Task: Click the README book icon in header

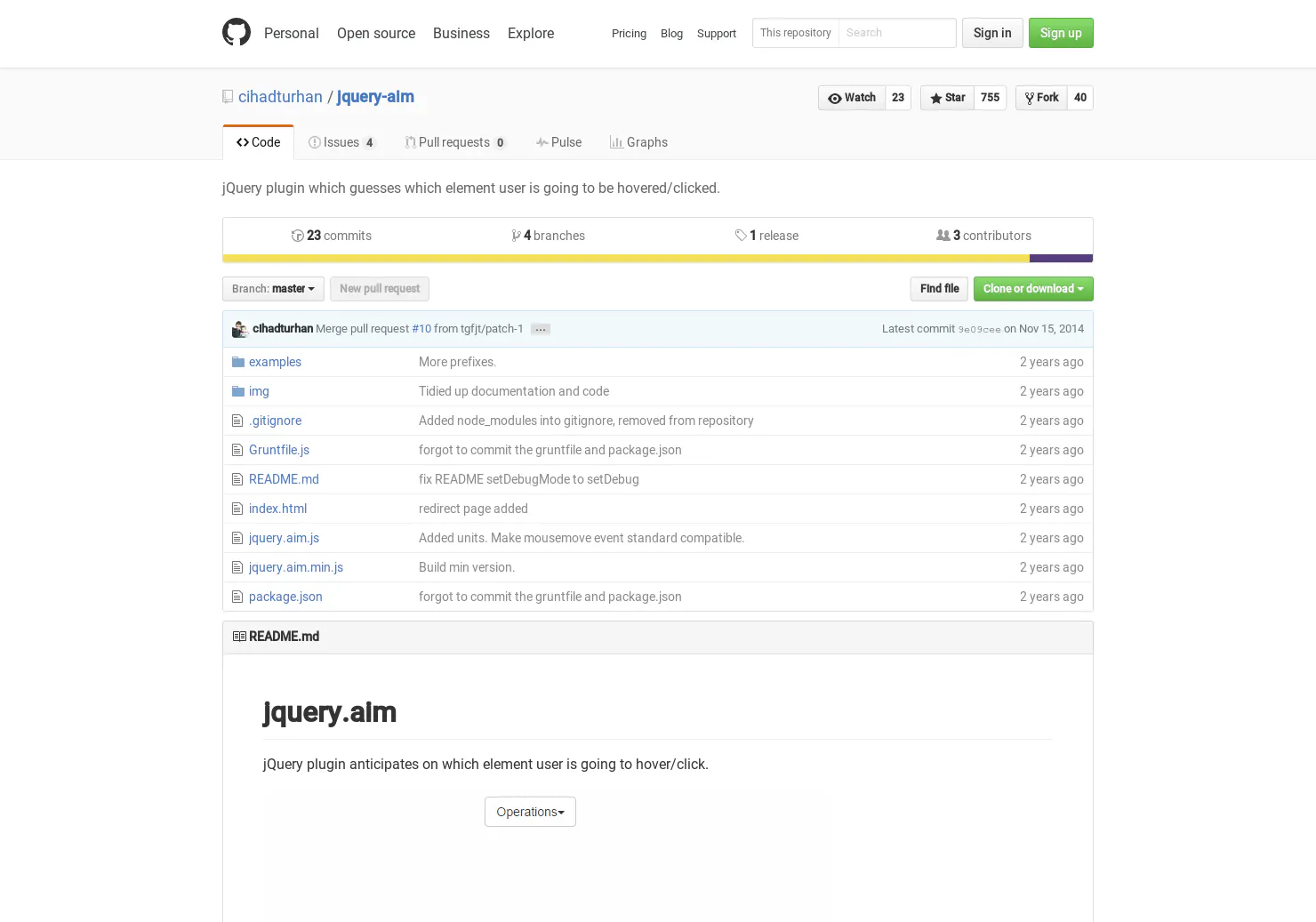Action: (239, 637)
